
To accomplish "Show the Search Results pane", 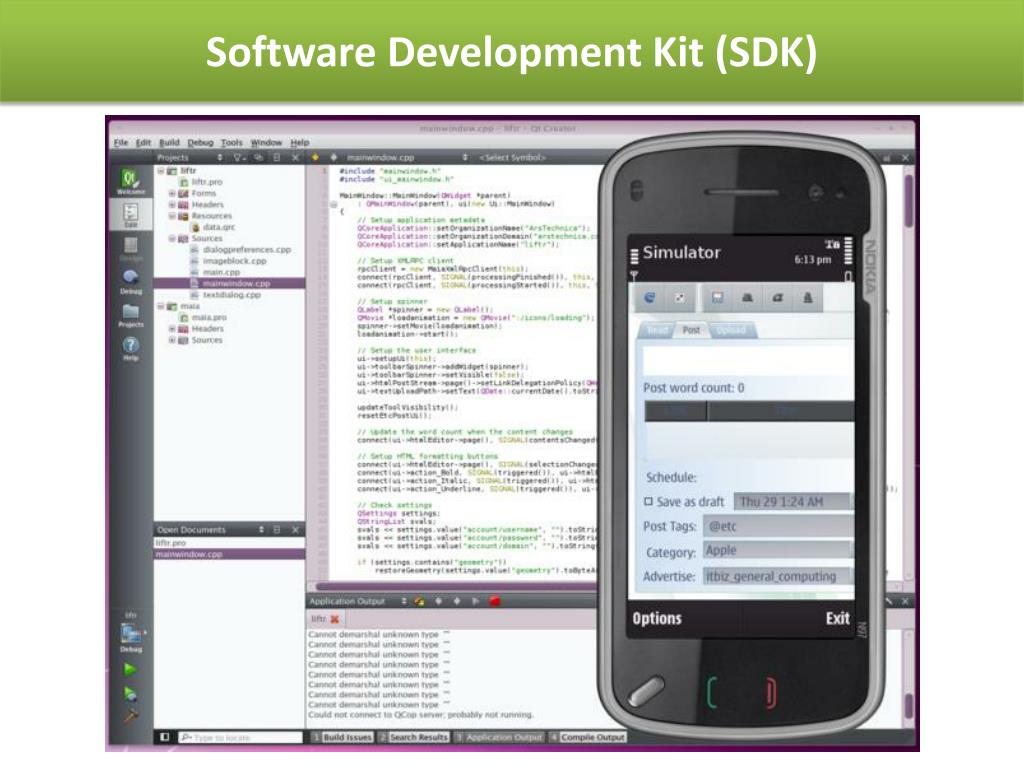I will (414, 737).
